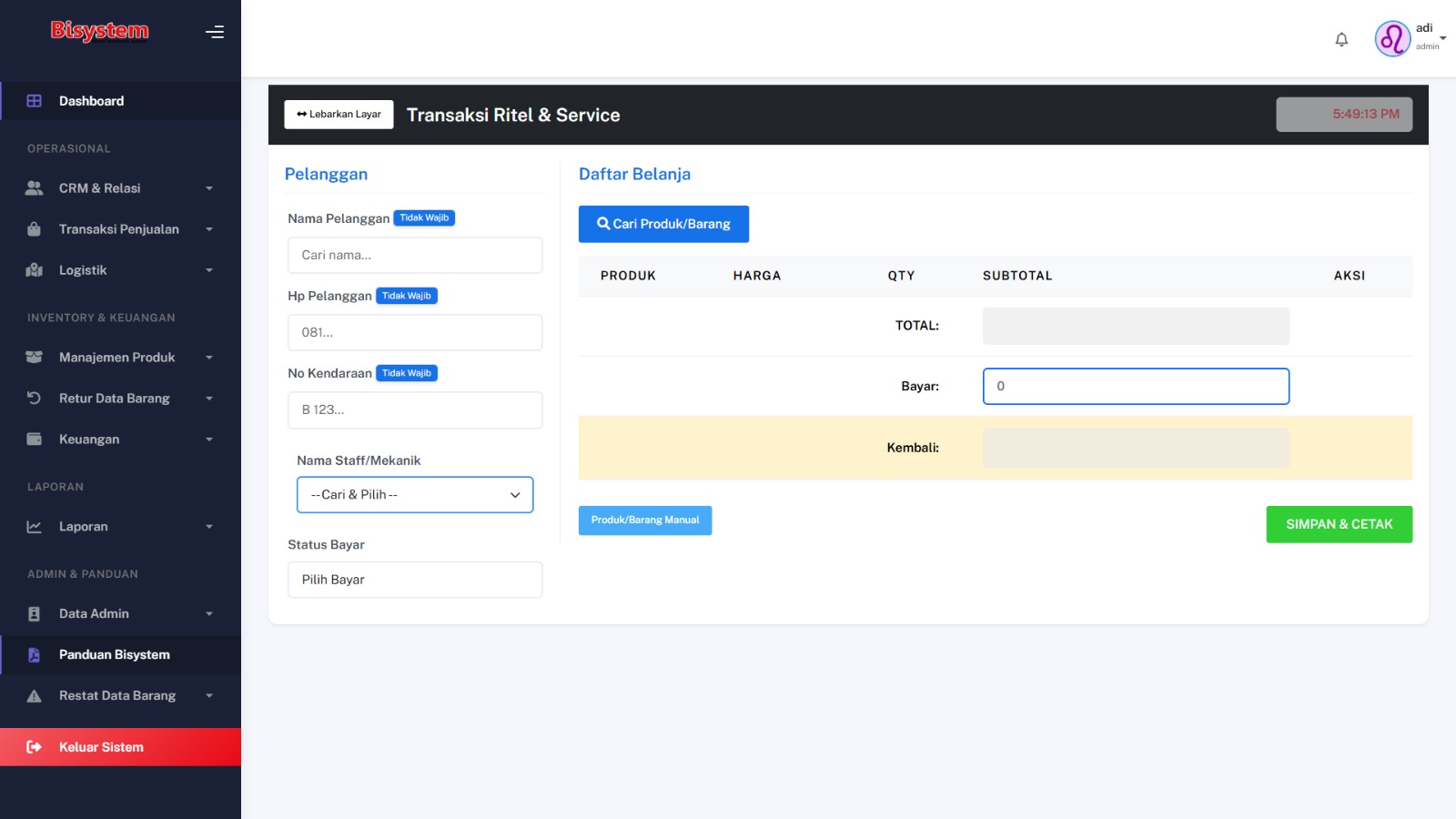Click the Panduan Bisystem document icon

tap(35, 655)
